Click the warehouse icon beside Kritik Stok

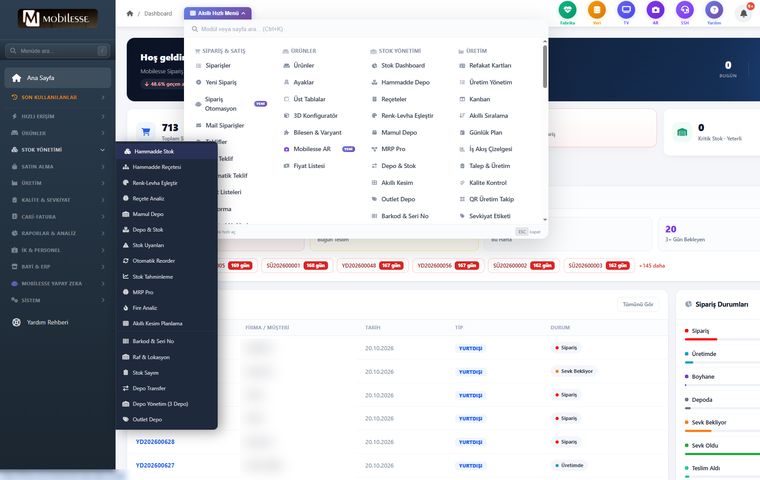point(682,132)
